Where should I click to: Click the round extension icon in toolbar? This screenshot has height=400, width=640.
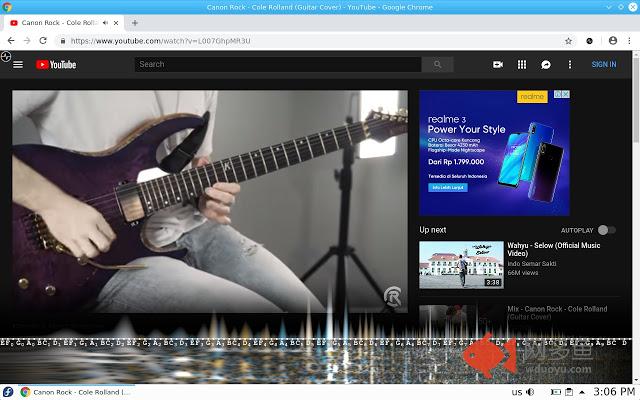(x=589, y=41)
